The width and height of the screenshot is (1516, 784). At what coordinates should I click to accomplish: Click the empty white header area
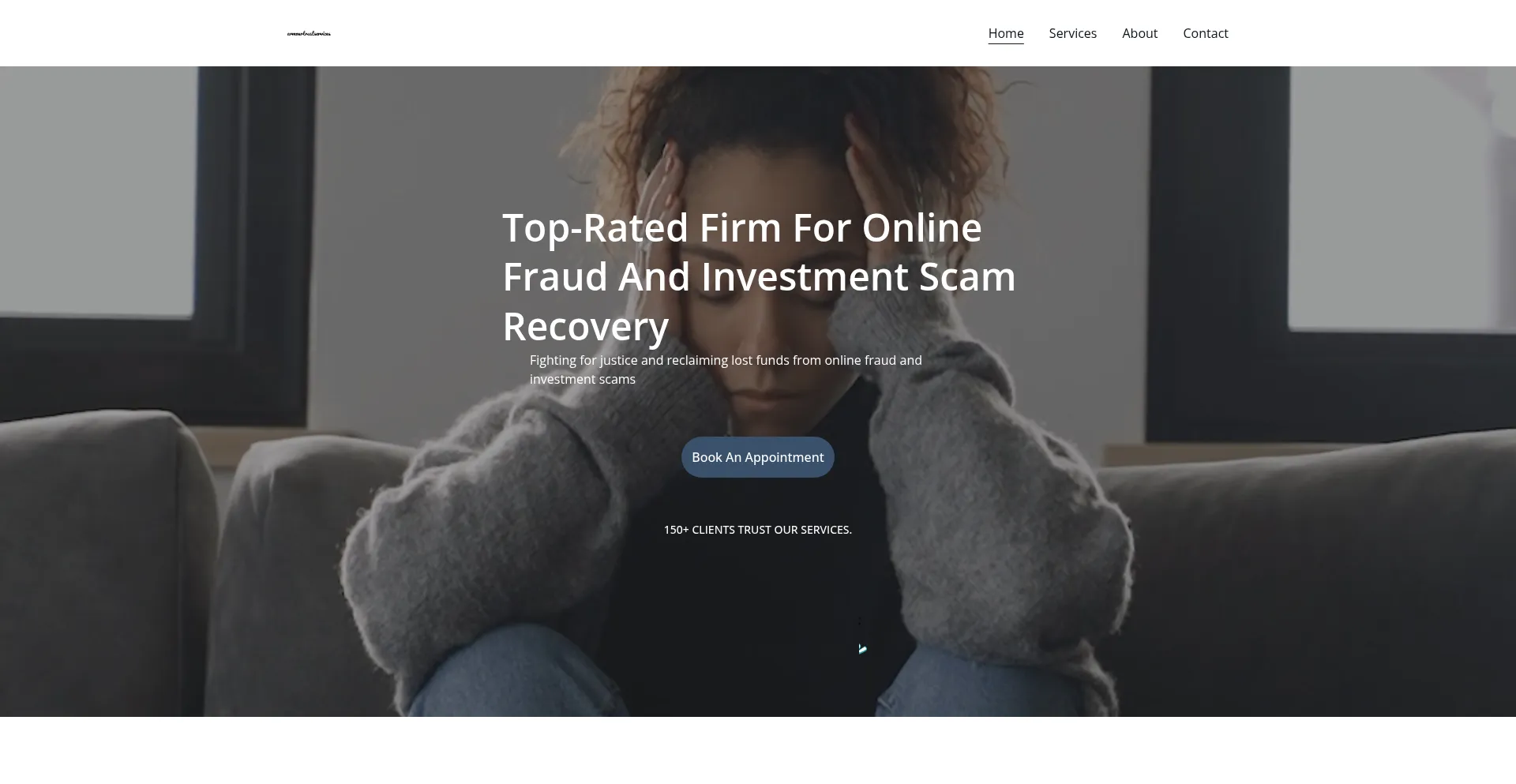[655, 33]
